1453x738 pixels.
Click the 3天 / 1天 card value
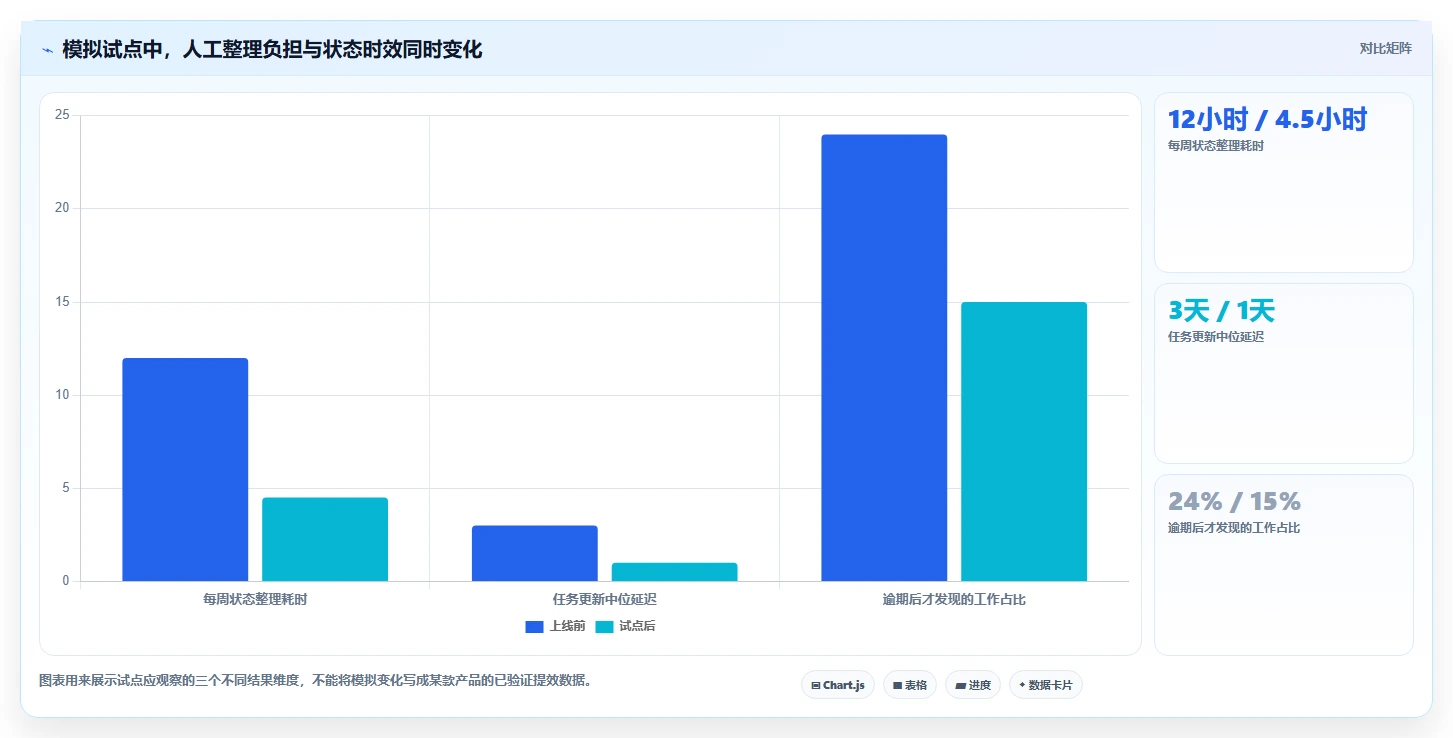click(1221, 310)
